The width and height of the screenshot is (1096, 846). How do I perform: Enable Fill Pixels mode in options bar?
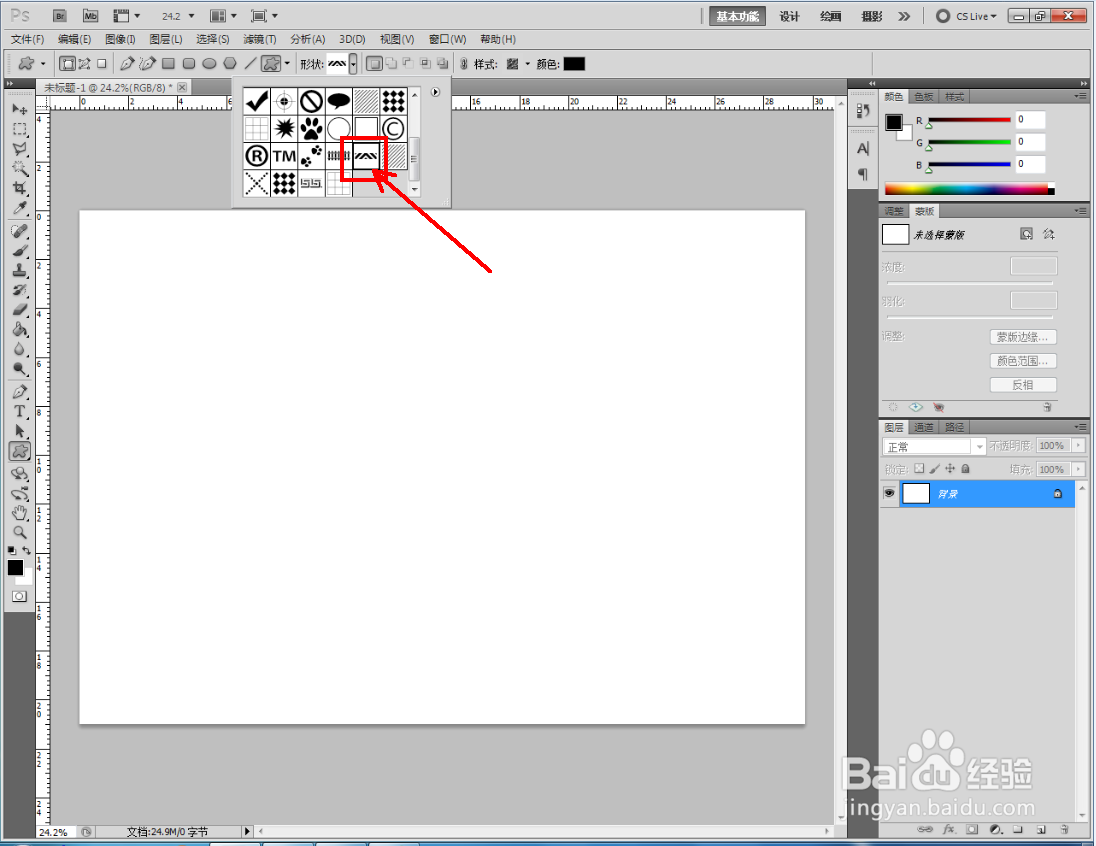click(102, 64)
